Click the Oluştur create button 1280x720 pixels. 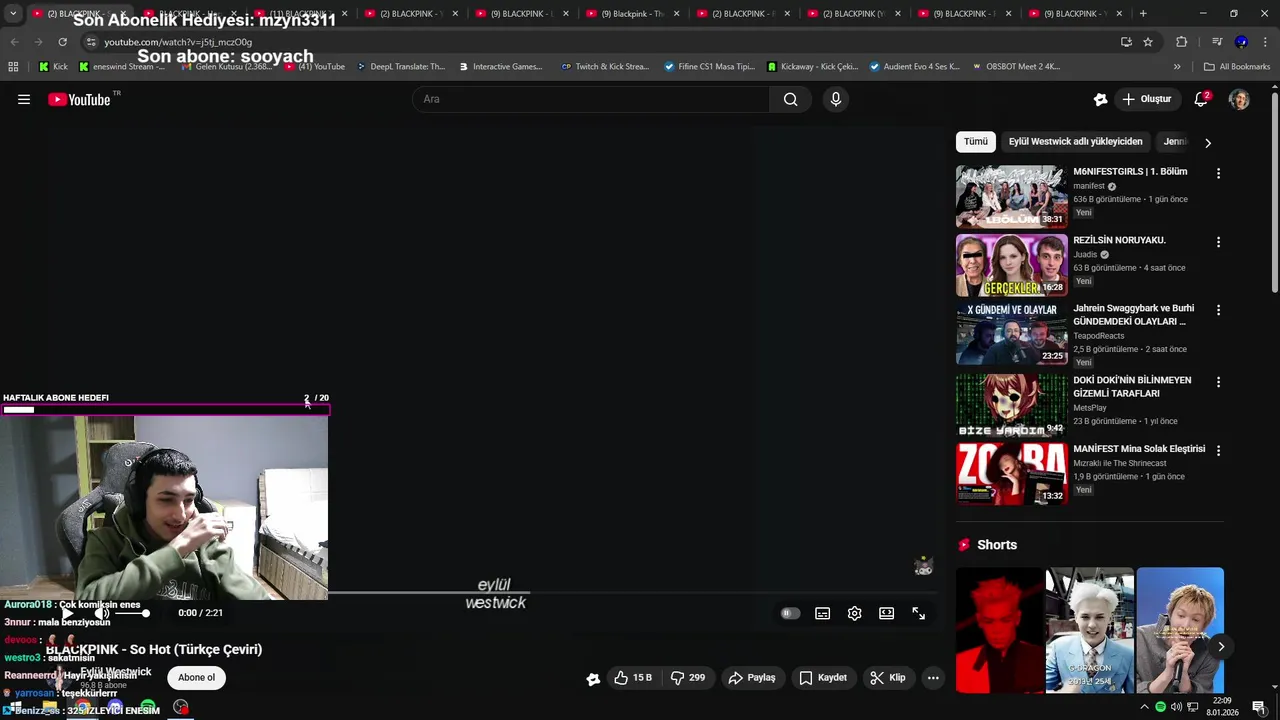[x=1147, y=99]
